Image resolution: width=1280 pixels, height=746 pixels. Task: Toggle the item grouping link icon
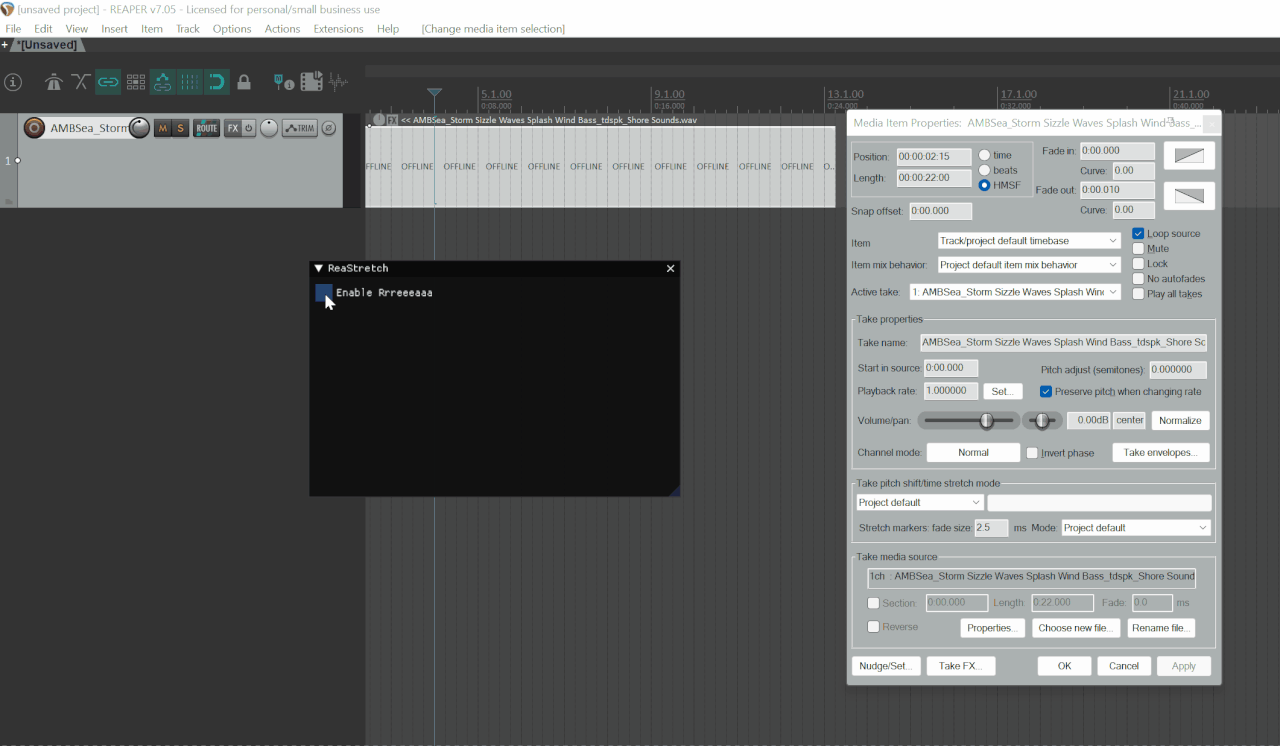(x=108, y=82)
